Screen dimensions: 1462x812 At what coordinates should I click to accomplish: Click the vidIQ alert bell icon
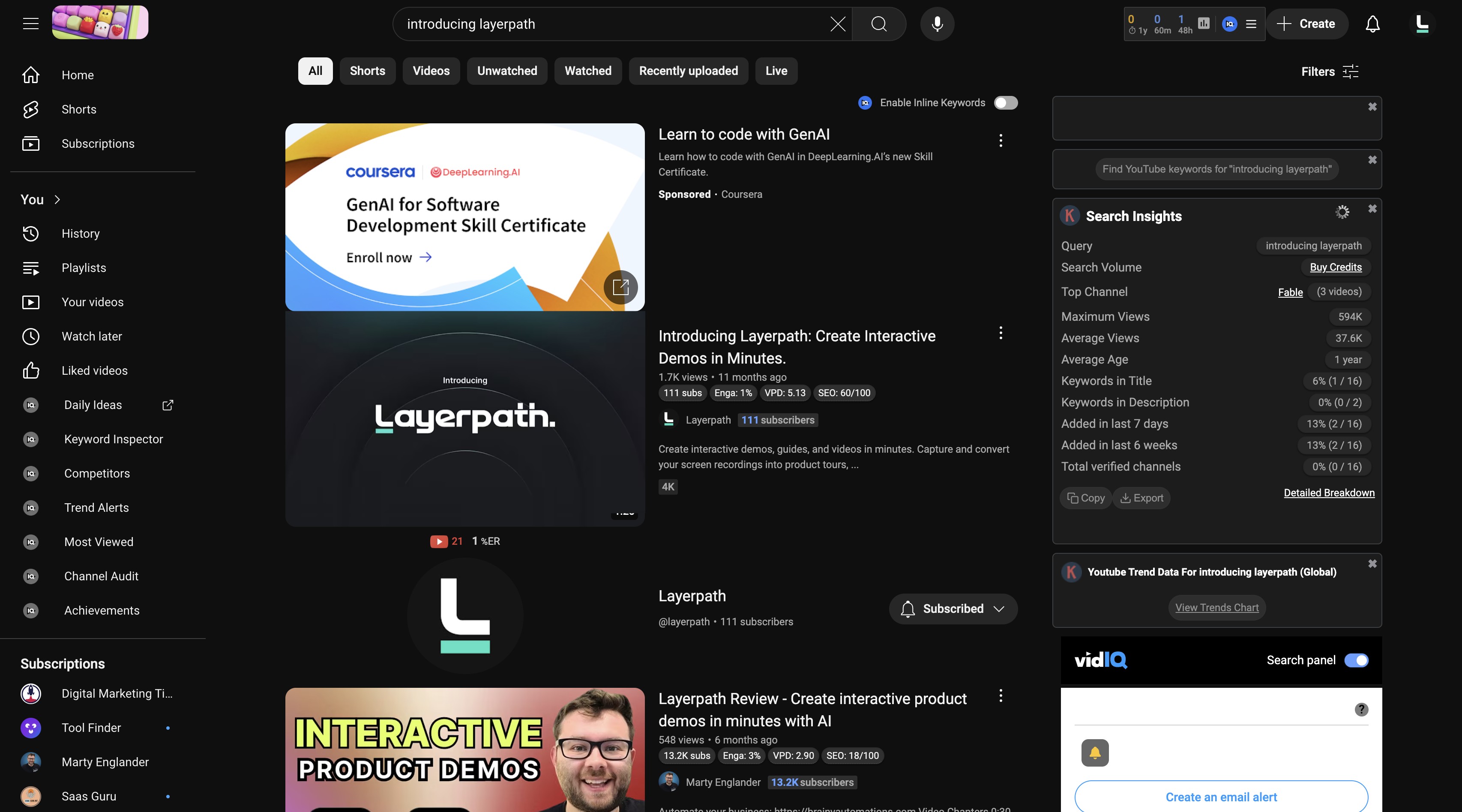[x=1095, y=752]
